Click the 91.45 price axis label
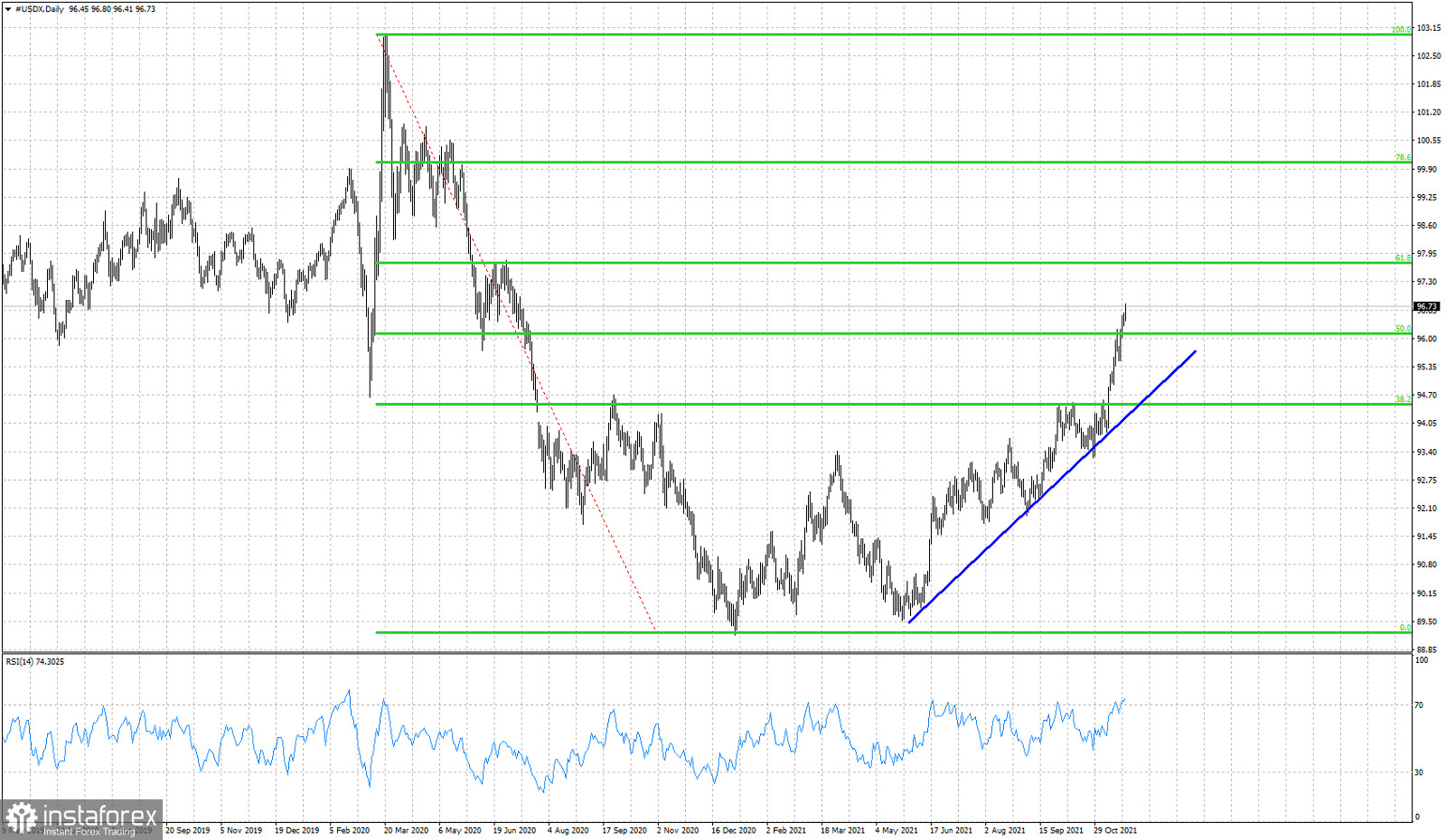 click(1427, 537)
